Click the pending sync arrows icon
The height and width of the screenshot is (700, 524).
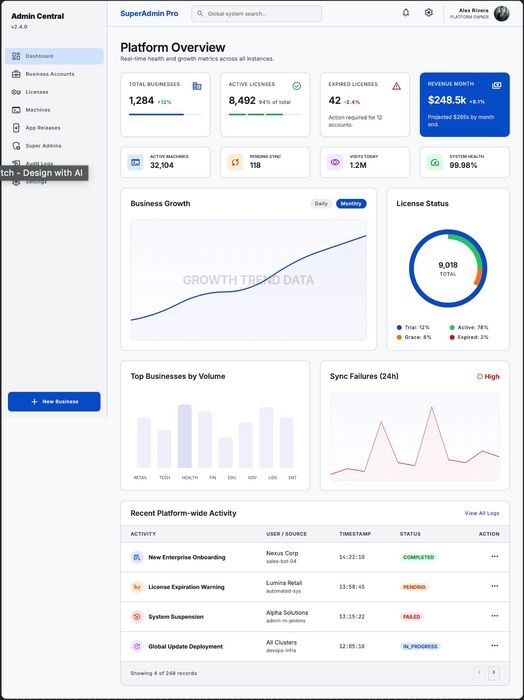pyautogui.click(x=235, y=162)
